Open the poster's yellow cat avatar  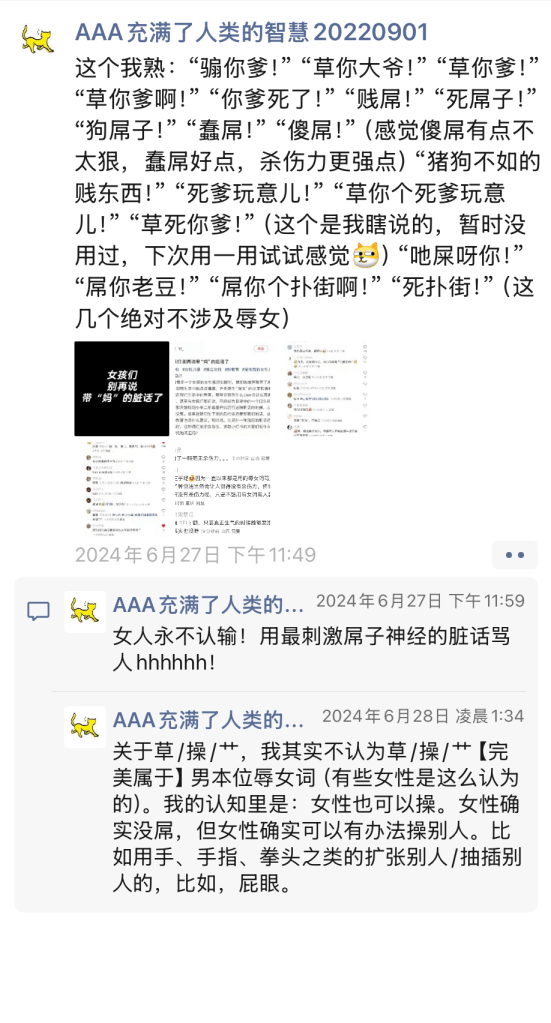pos(37,39)
